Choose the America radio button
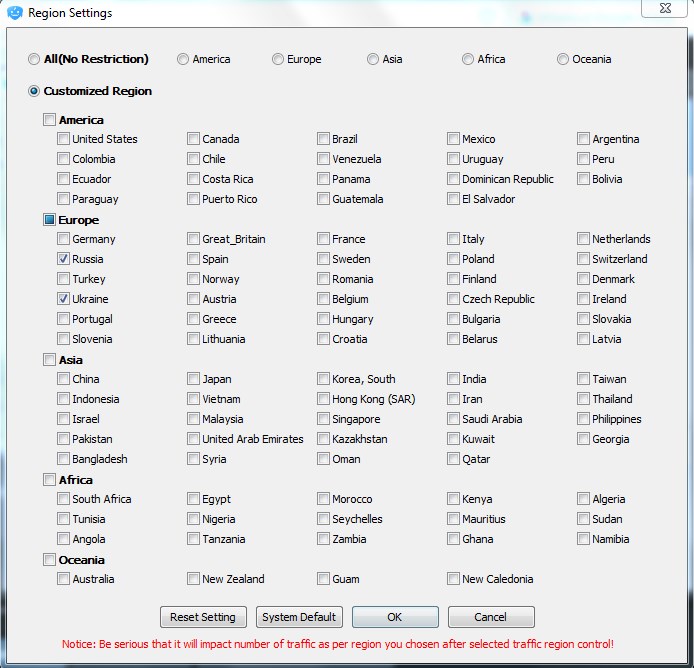Image resolution: width=694 pixels, height=668 pixels. point(183,59)
